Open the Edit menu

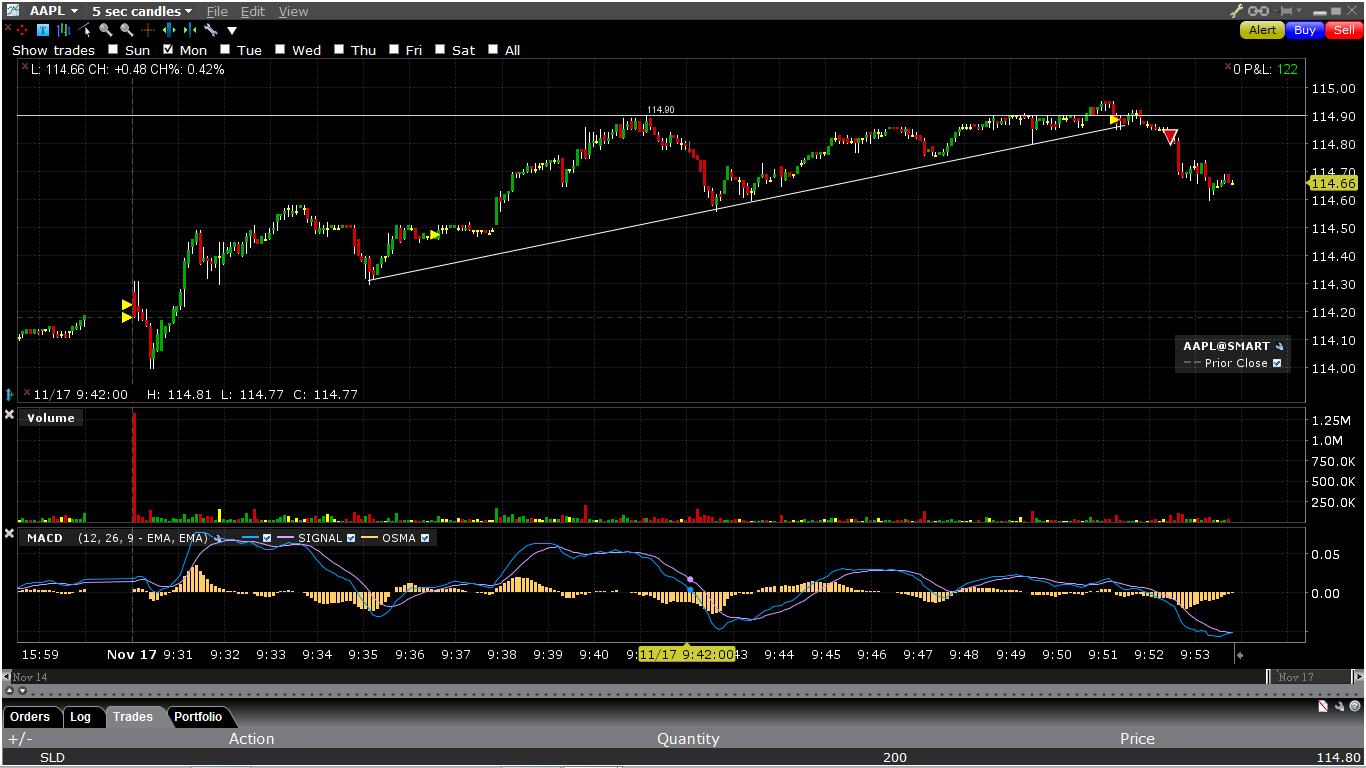point(253,11)
